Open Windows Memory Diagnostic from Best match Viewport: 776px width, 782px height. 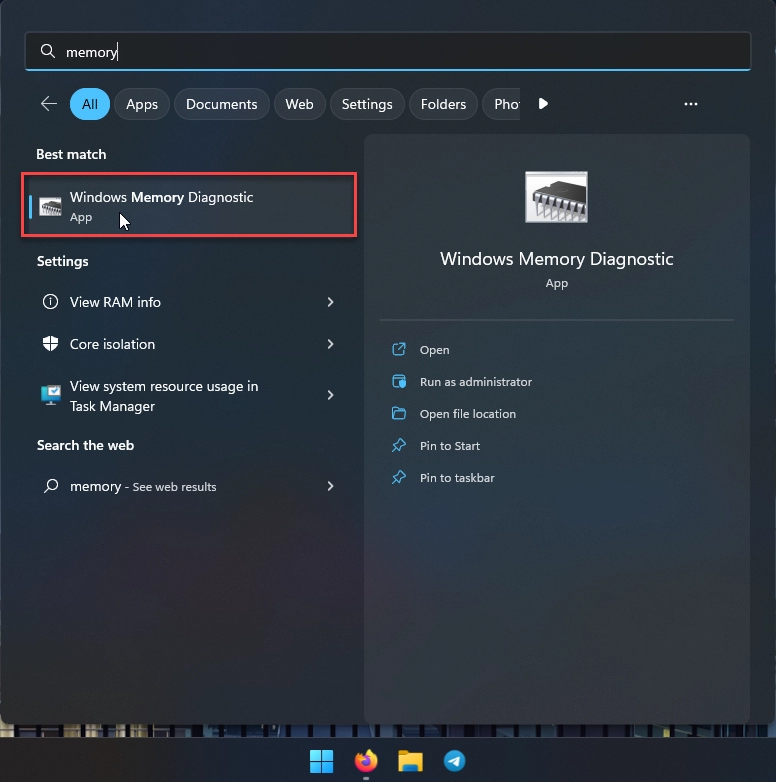tap(189, 205)
